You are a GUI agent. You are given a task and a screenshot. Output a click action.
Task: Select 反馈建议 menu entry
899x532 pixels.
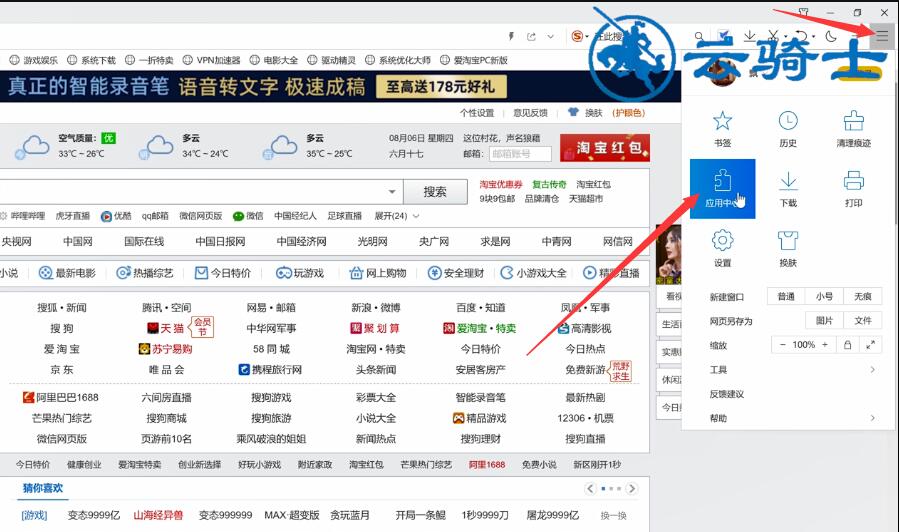(x=726, y=394)
